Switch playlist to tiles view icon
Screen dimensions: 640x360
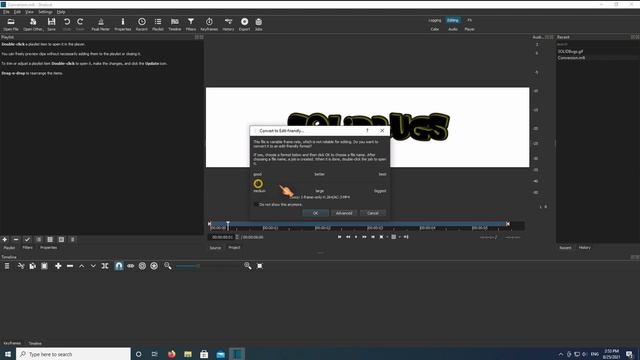[50, 239]
